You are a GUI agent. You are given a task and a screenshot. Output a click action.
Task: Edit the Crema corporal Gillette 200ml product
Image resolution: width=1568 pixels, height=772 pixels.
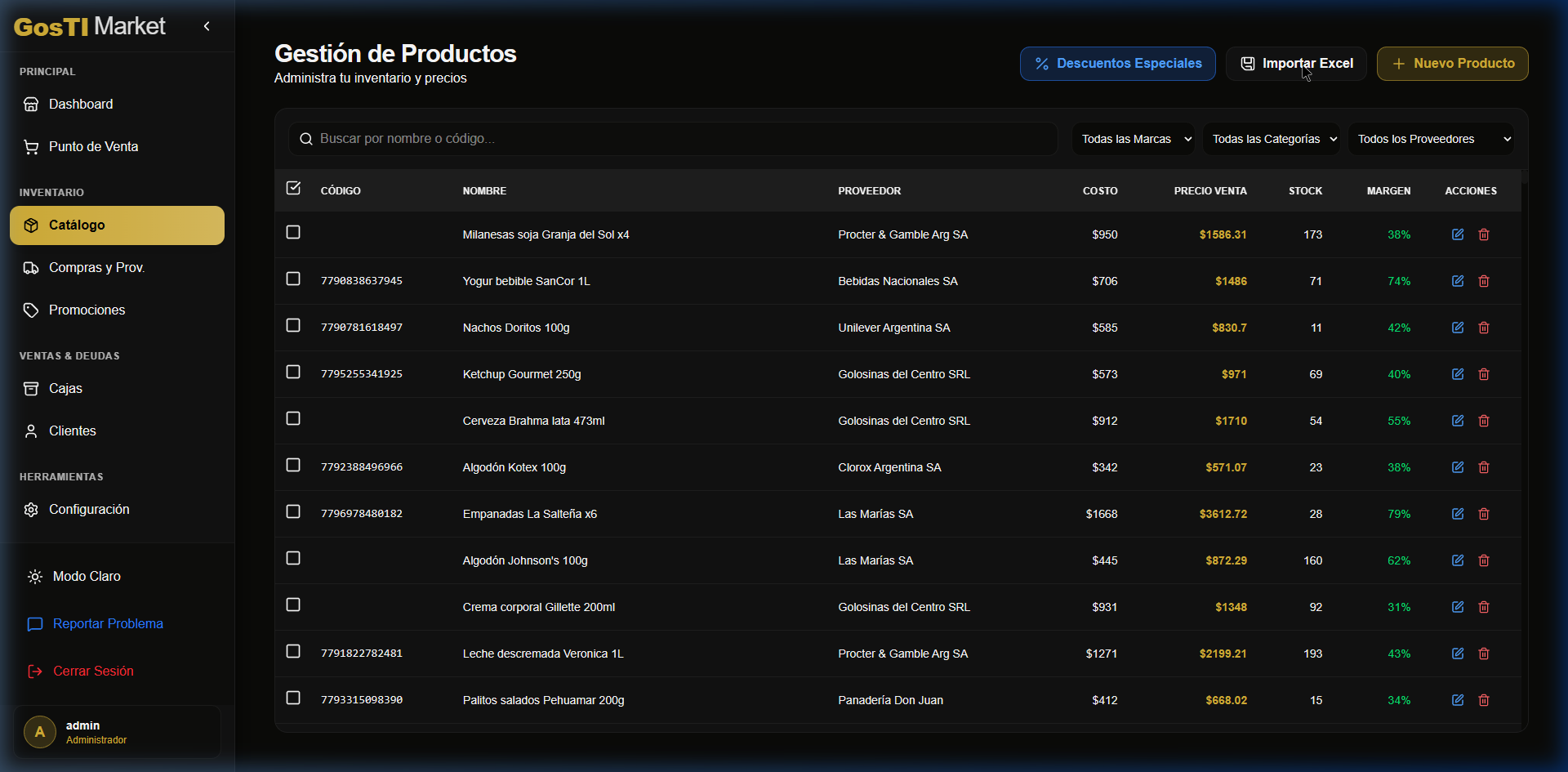[1458, 607]
